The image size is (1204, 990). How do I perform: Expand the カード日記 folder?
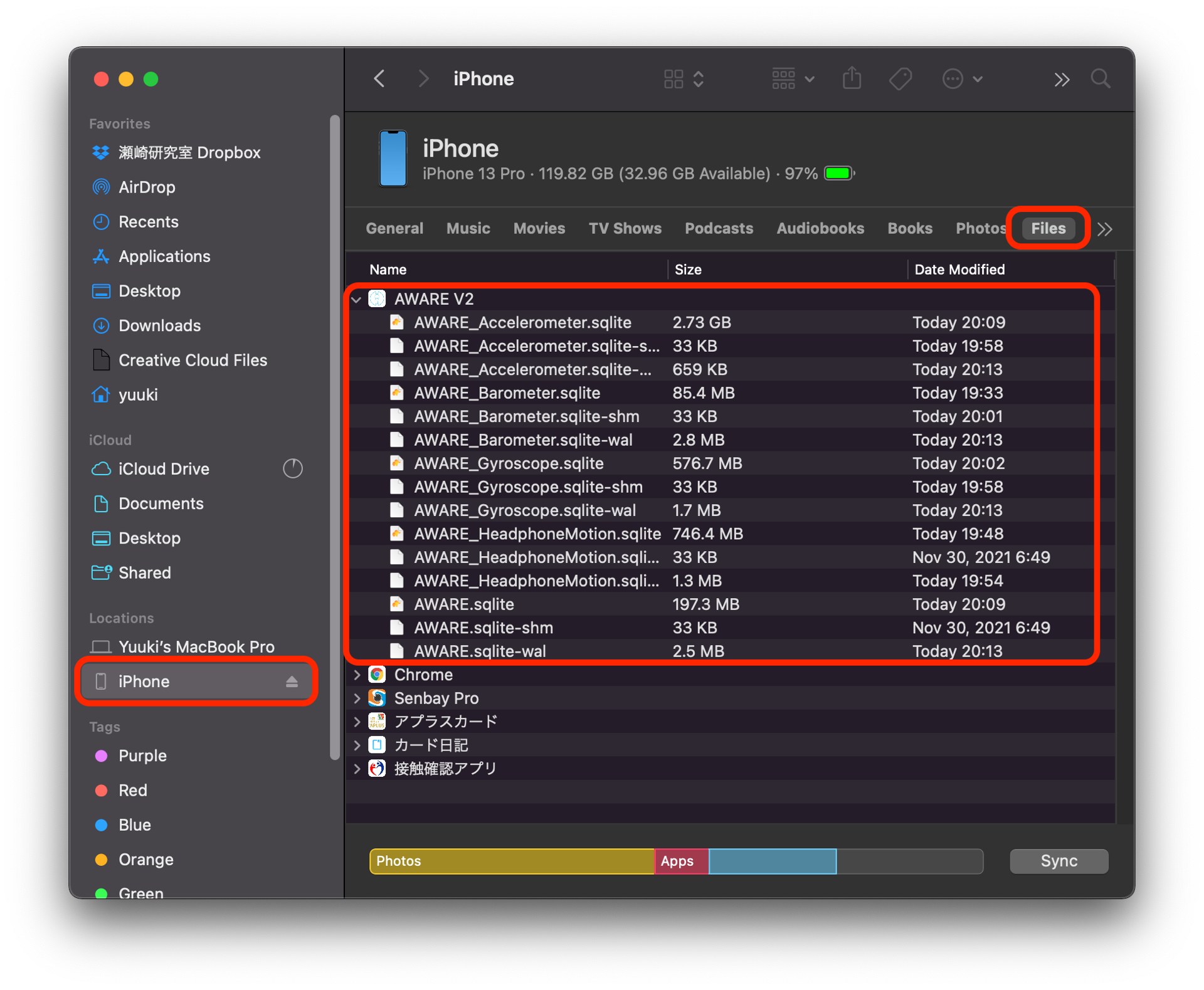pos(356,745)
